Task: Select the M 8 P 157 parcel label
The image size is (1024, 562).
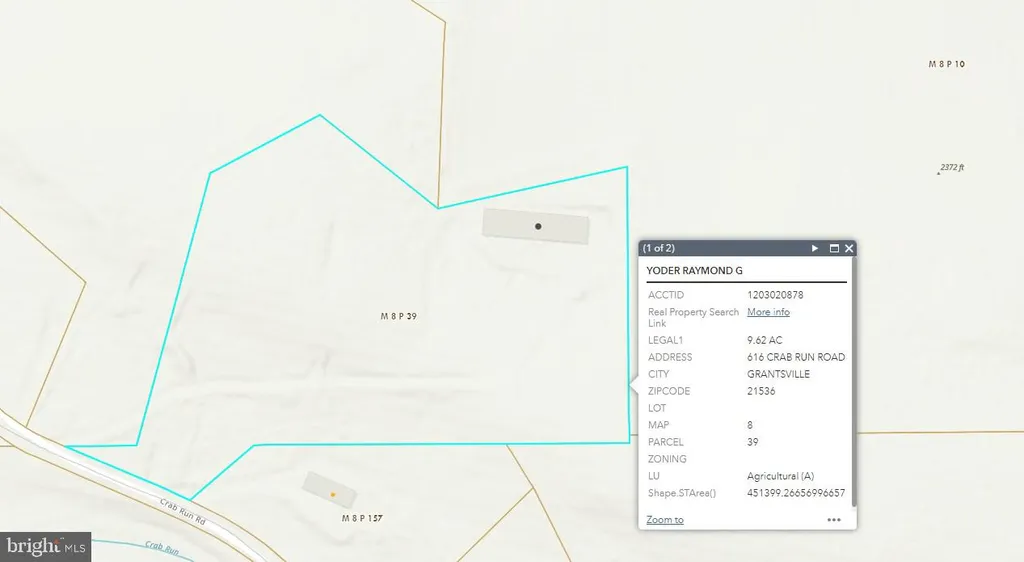Action: [x=362, y=519]
